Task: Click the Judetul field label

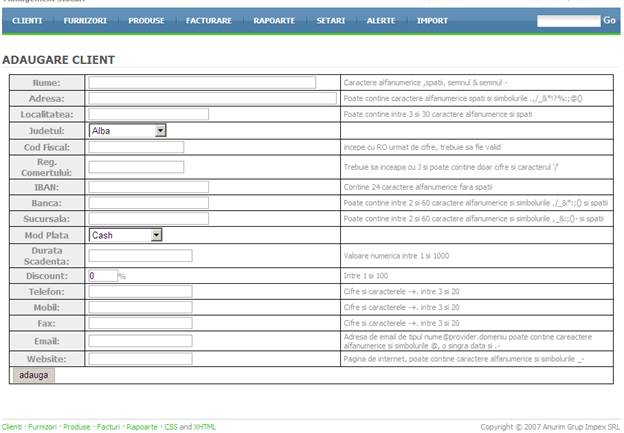Action: click(47, 131)
